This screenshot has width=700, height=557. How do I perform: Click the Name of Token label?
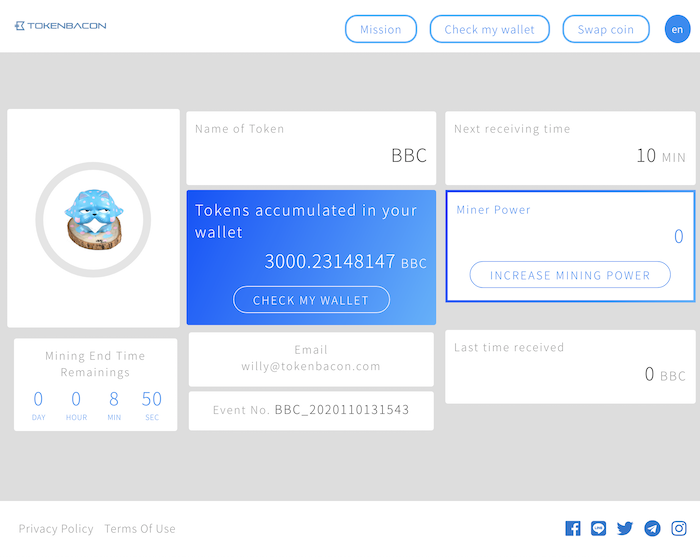[239, 129]
